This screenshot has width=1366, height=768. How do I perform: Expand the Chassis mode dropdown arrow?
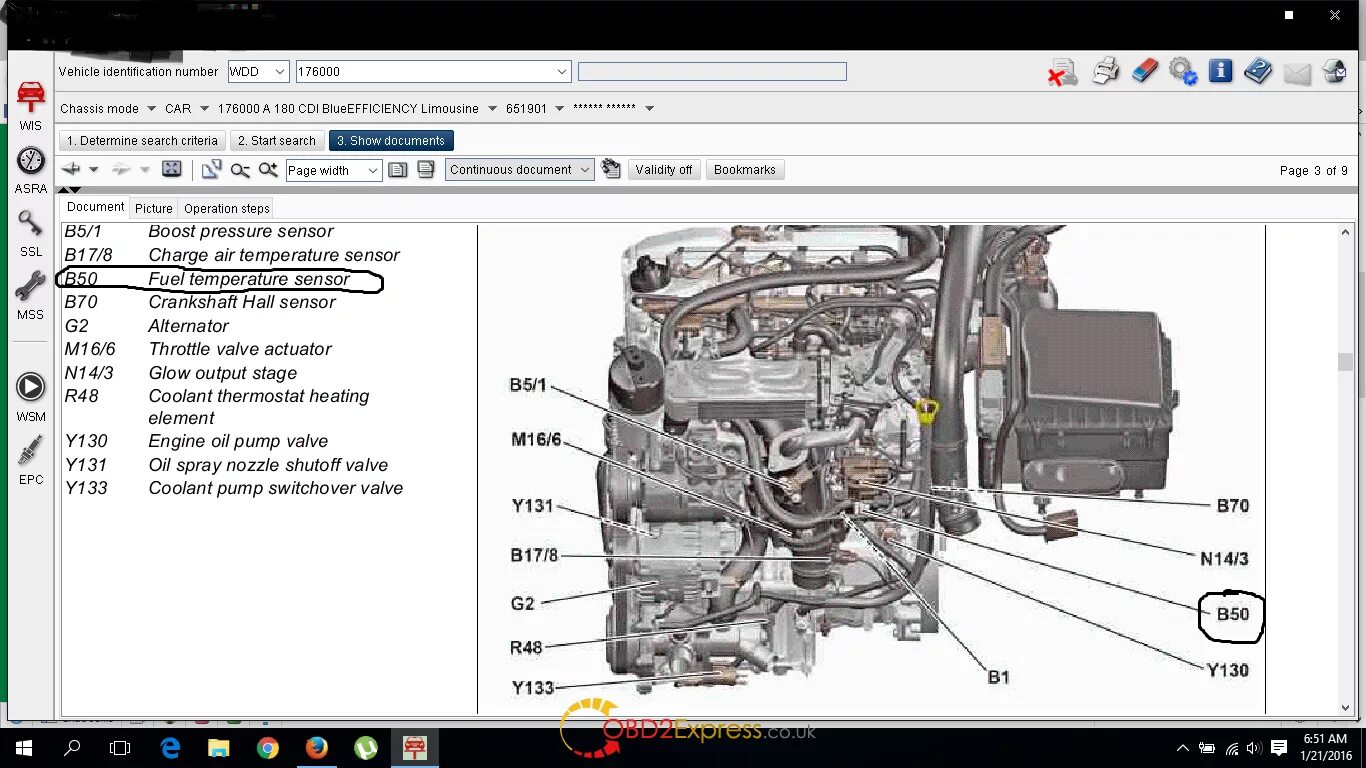[151, 108]
